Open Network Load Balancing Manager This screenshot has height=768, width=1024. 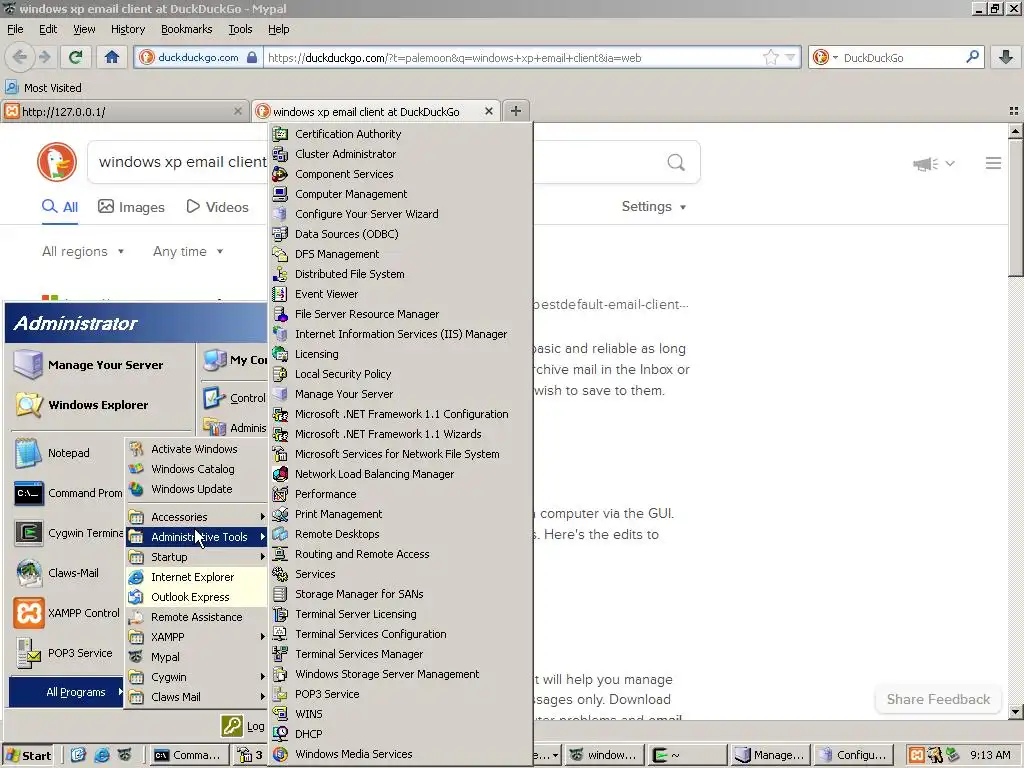pyautogui.click(x=401, y=474)
